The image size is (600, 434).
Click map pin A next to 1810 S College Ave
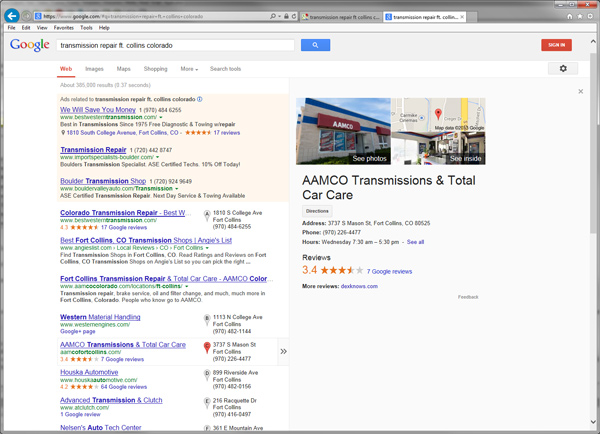pyautogui.click(x=207, y=215)
